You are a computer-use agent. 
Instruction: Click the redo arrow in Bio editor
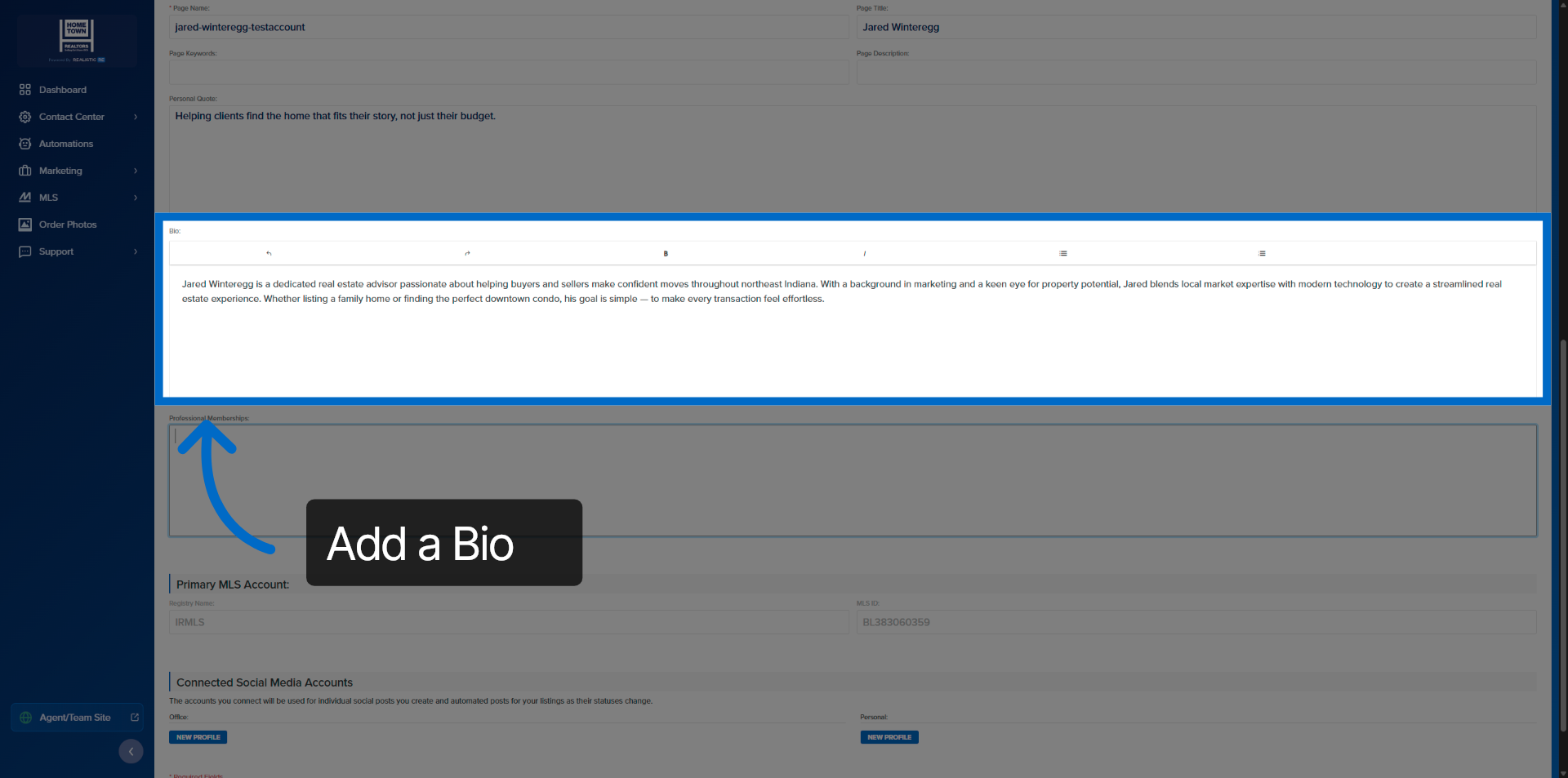click(x=467, y=253)
